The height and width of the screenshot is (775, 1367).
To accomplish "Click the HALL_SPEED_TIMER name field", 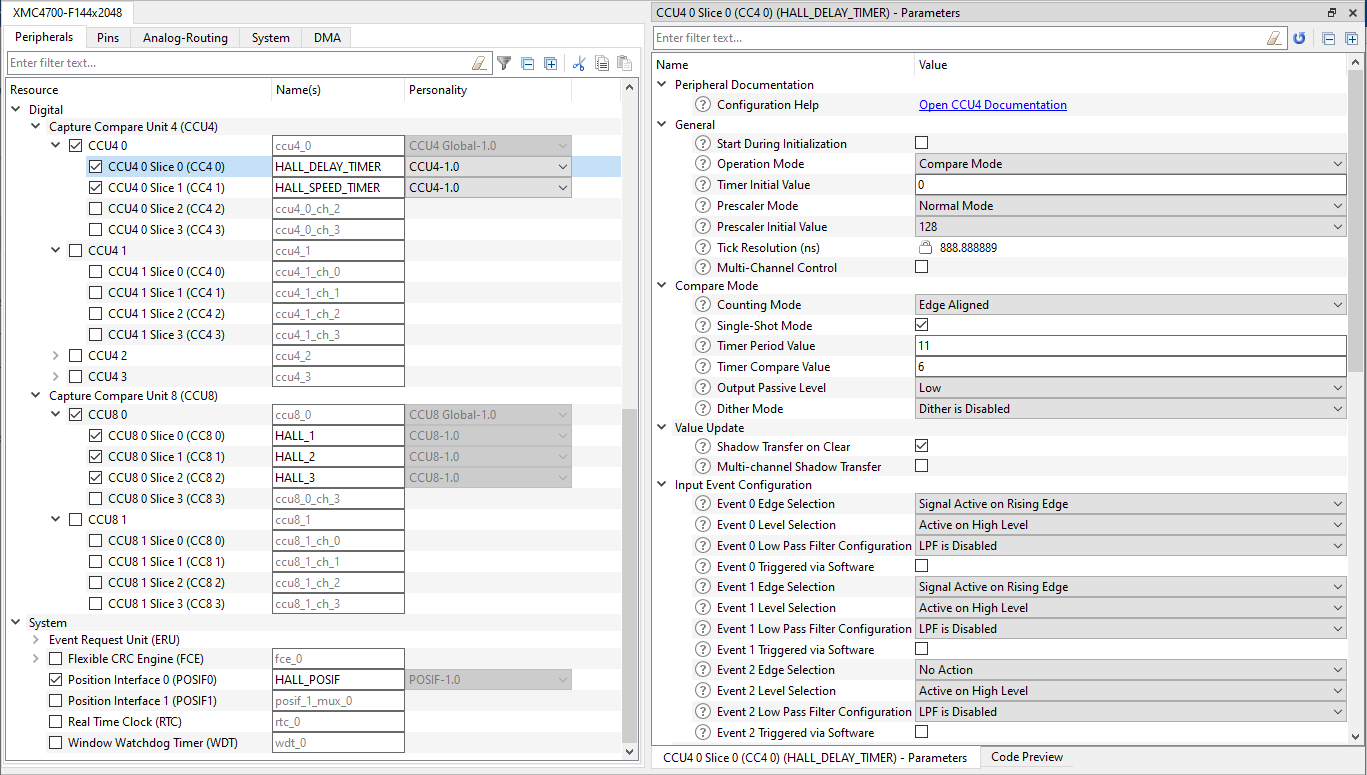I will (x=338, y=188).
